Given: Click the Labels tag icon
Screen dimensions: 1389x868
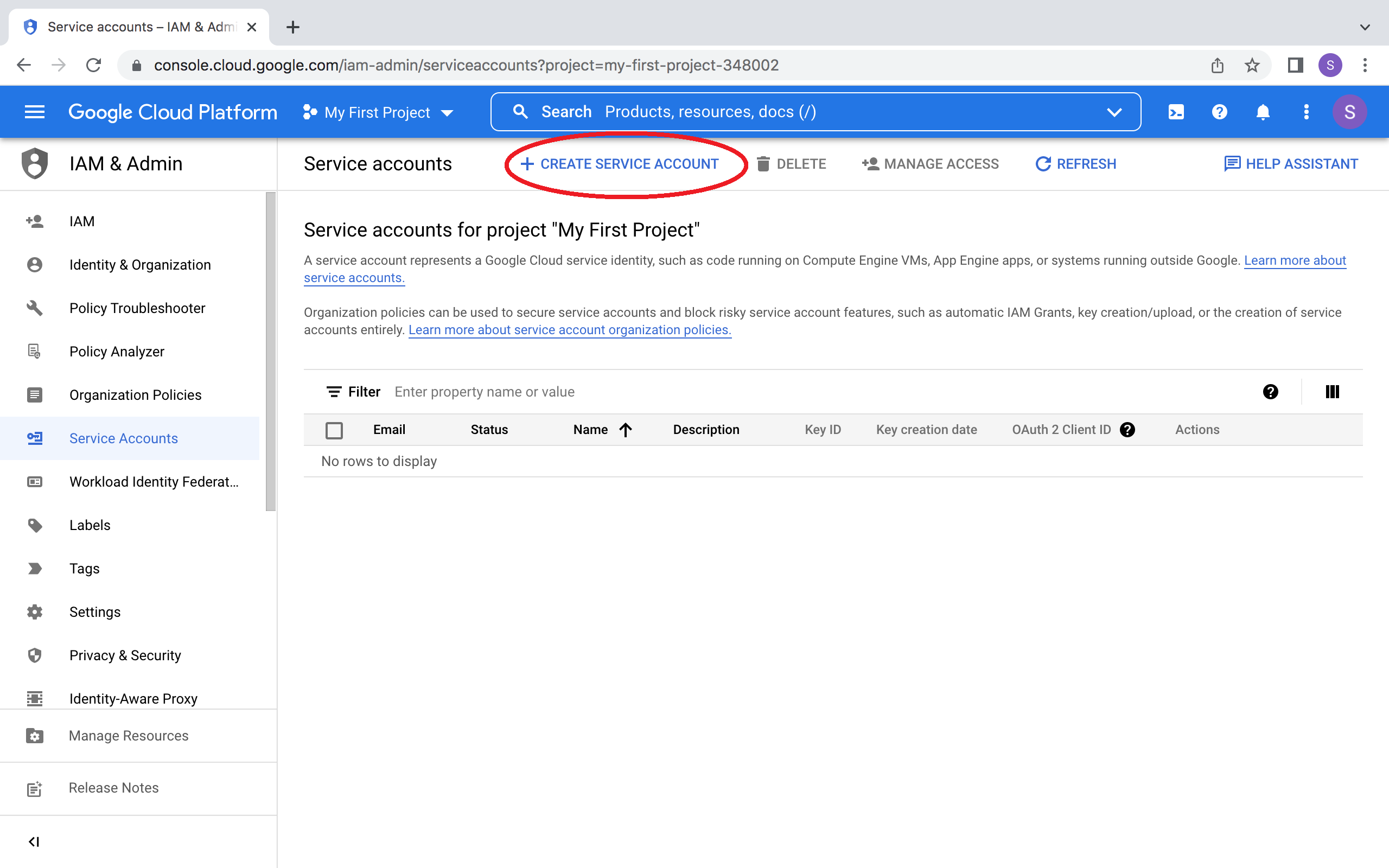Looking at the screenshot, I should [35, 524].
